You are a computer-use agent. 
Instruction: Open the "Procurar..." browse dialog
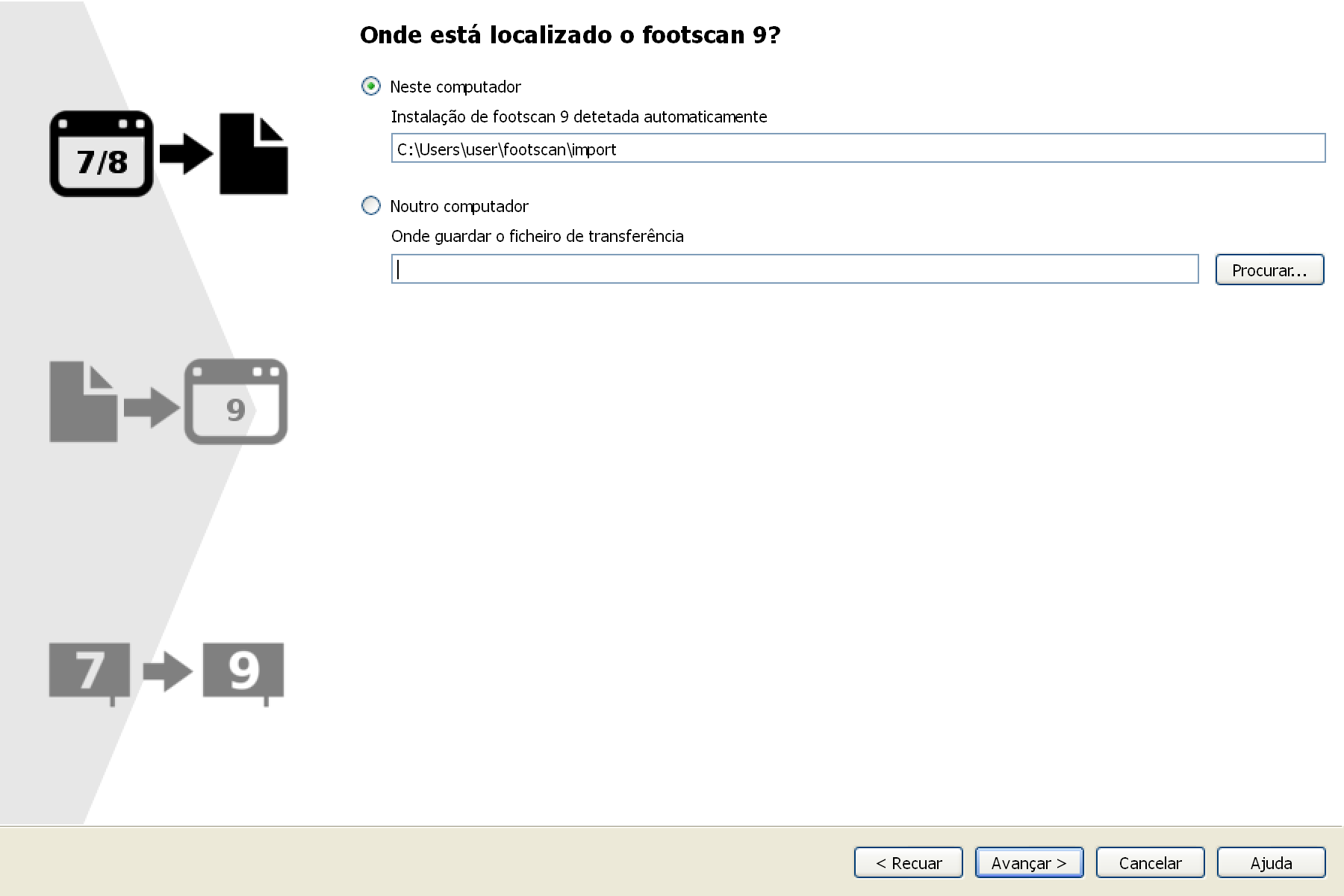point(1269,270)
